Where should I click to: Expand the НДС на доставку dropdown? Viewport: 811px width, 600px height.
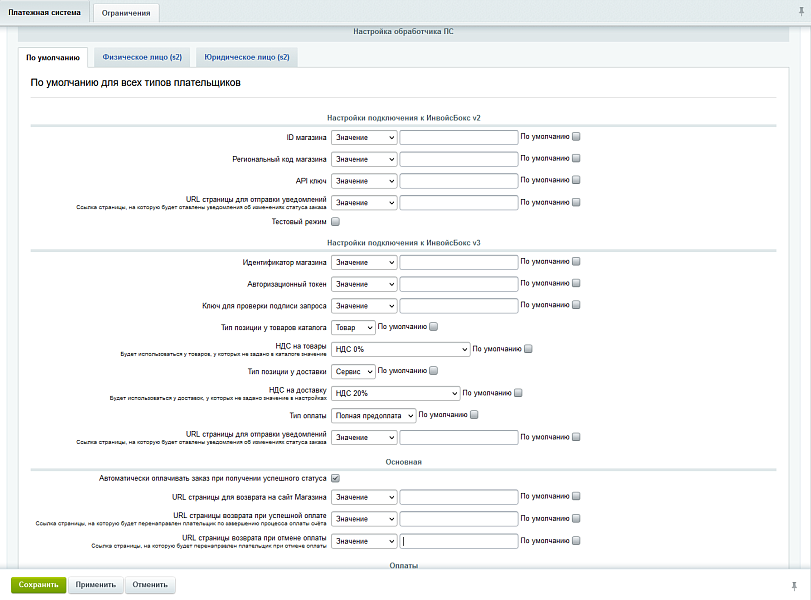click(x=395, y=393)
